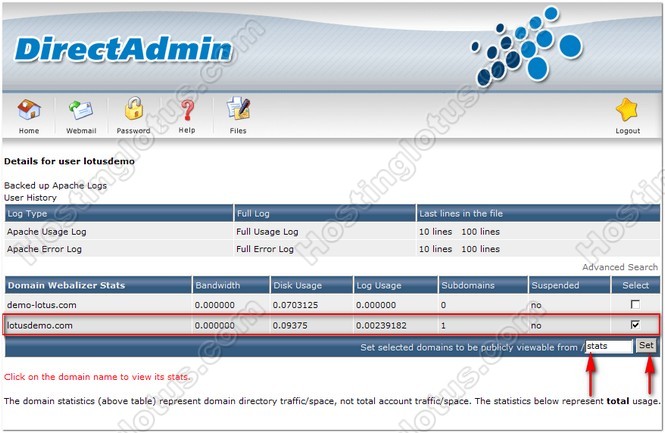The image size is (665, 433).
Task: Open Backed up Apache Logs link
Action: click(56, 185)
